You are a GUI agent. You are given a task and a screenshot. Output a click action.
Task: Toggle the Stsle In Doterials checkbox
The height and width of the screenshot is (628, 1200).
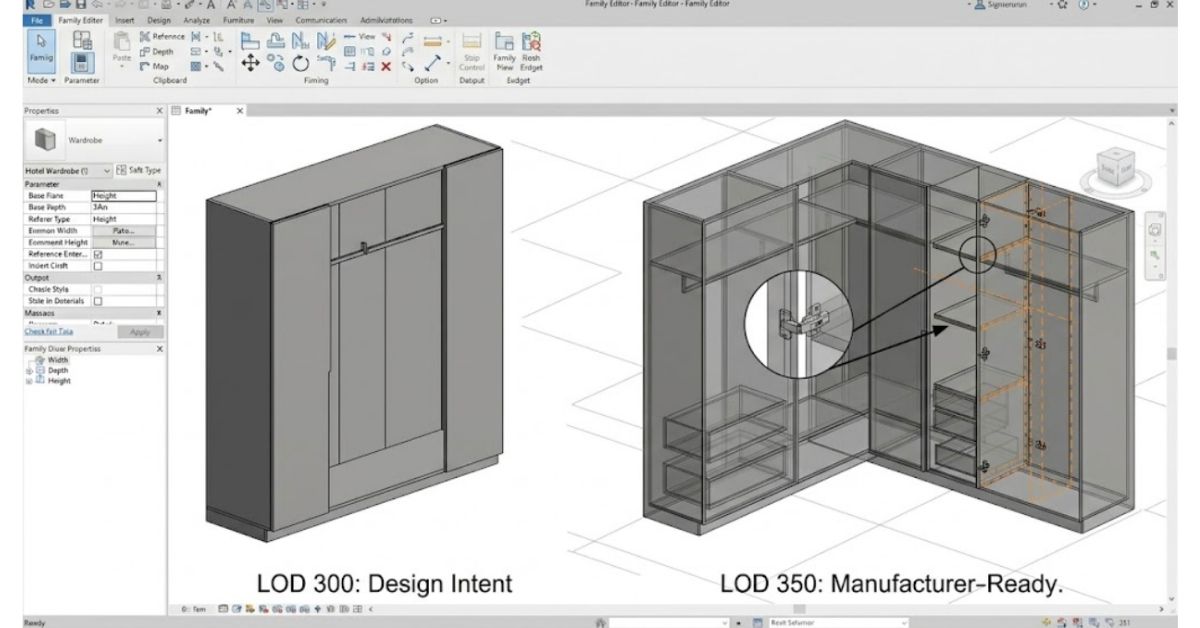pos(97,301)
